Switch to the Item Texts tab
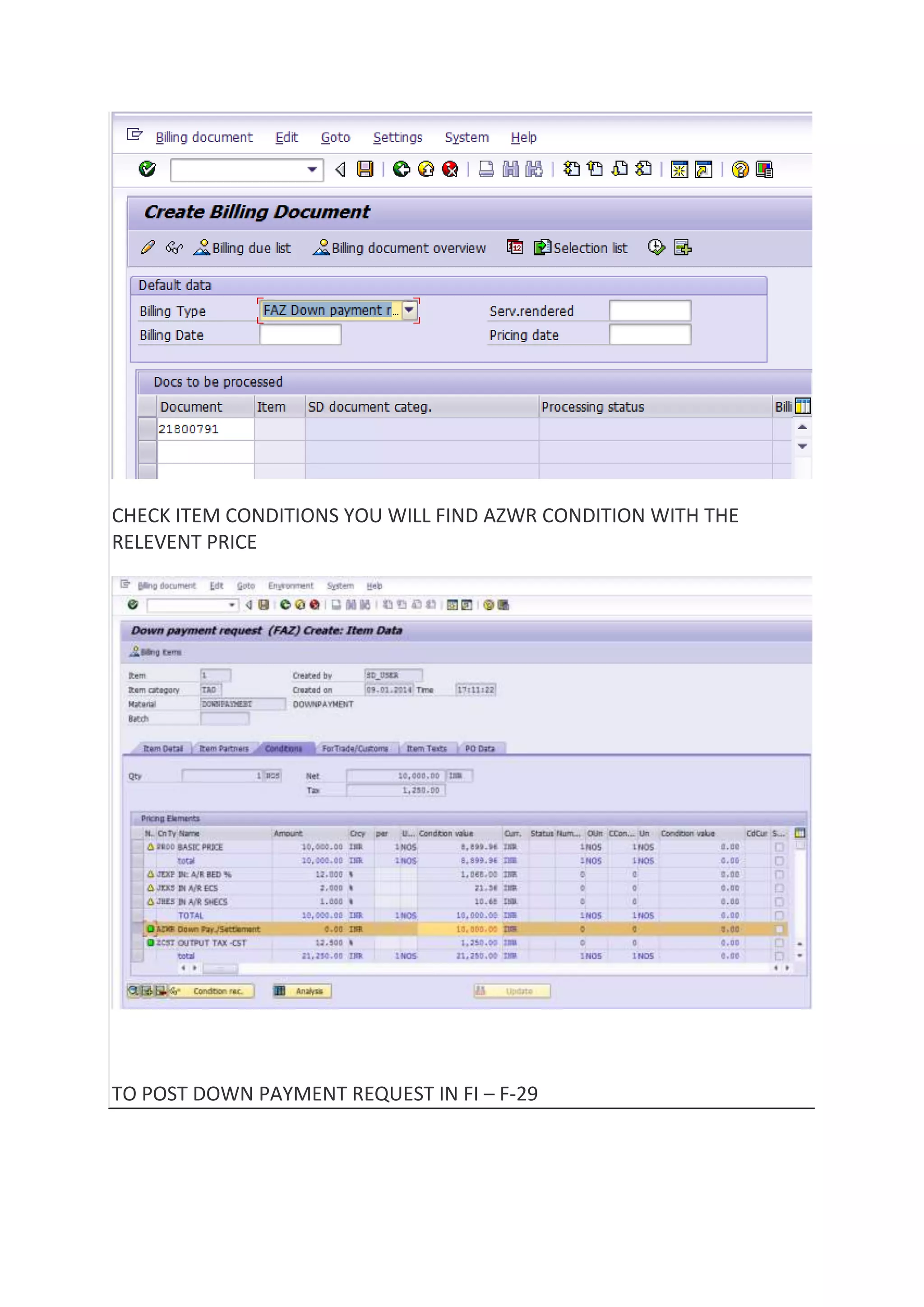The height and width of the screenshot is (1307, 924). click(427, 749)
